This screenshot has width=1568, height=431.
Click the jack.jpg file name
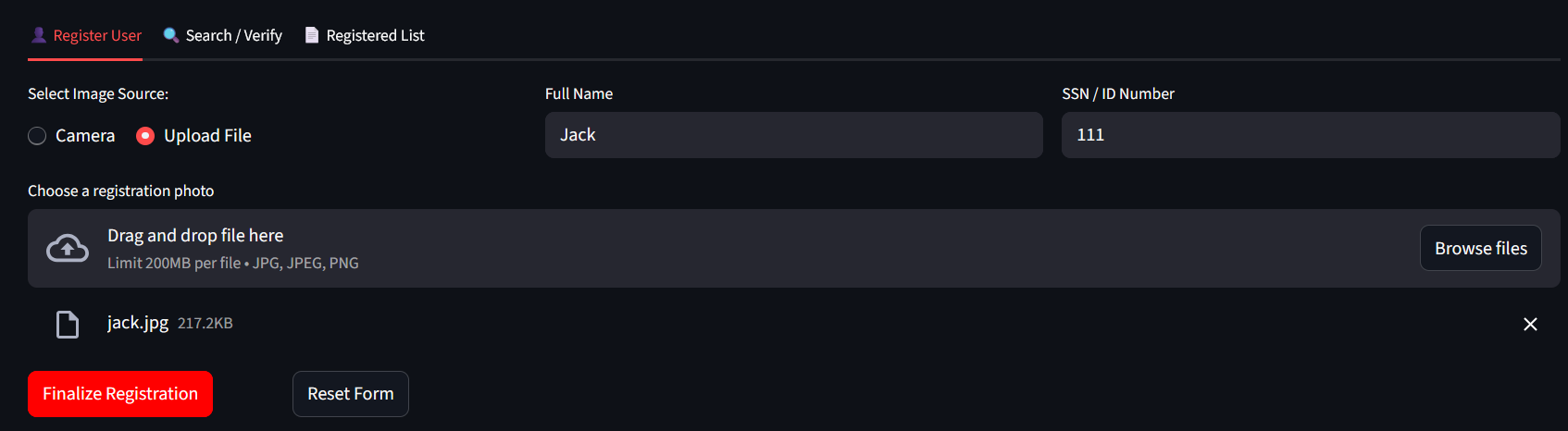coord(138,323)
